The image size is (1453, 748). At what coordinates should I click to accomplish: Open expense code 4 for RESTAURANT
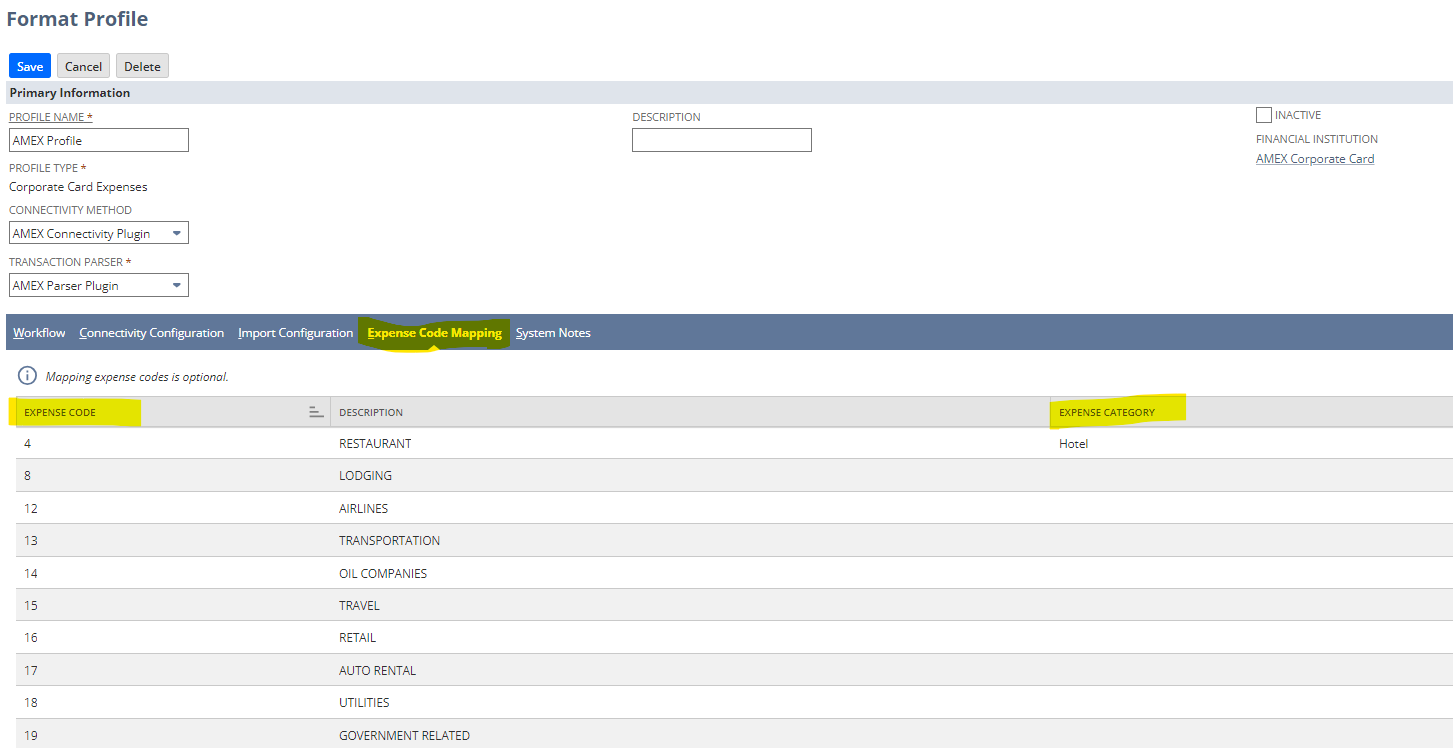point(27,443)
